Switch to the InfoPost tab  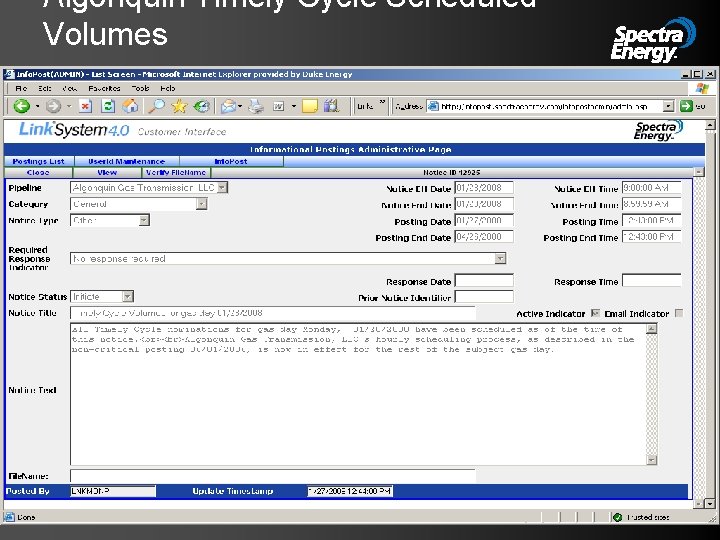click(231, 161)
